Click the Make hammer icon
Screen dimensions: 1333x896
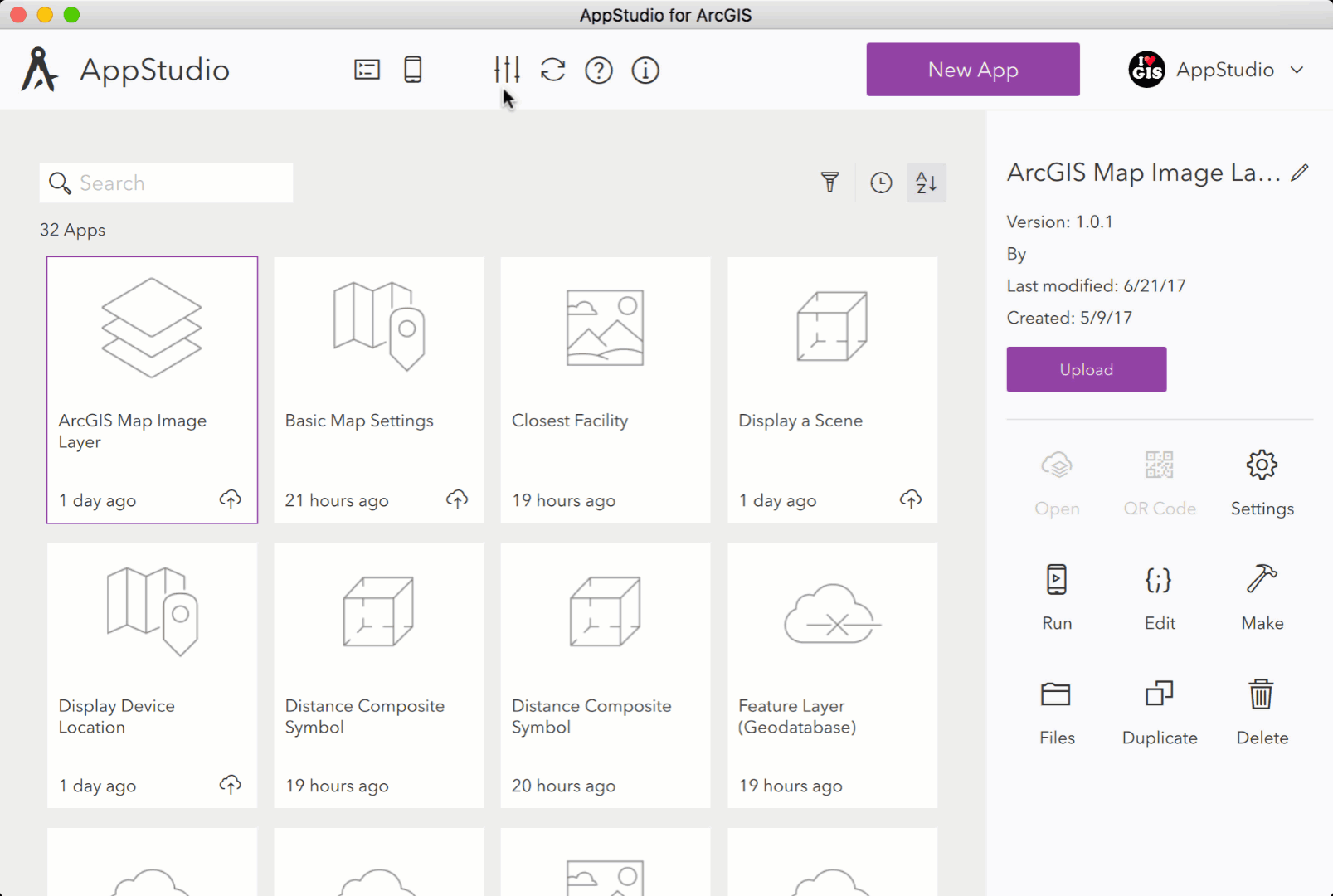(1262, 580)
